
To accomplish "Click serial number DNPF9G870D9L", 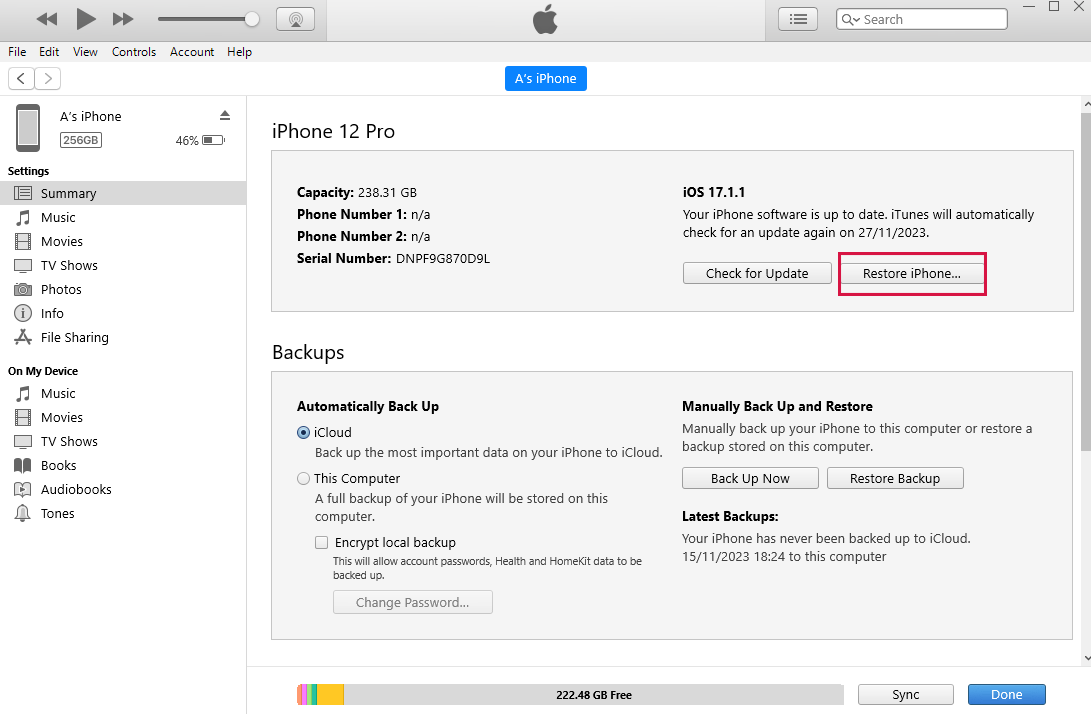I will tap(443, 259).
